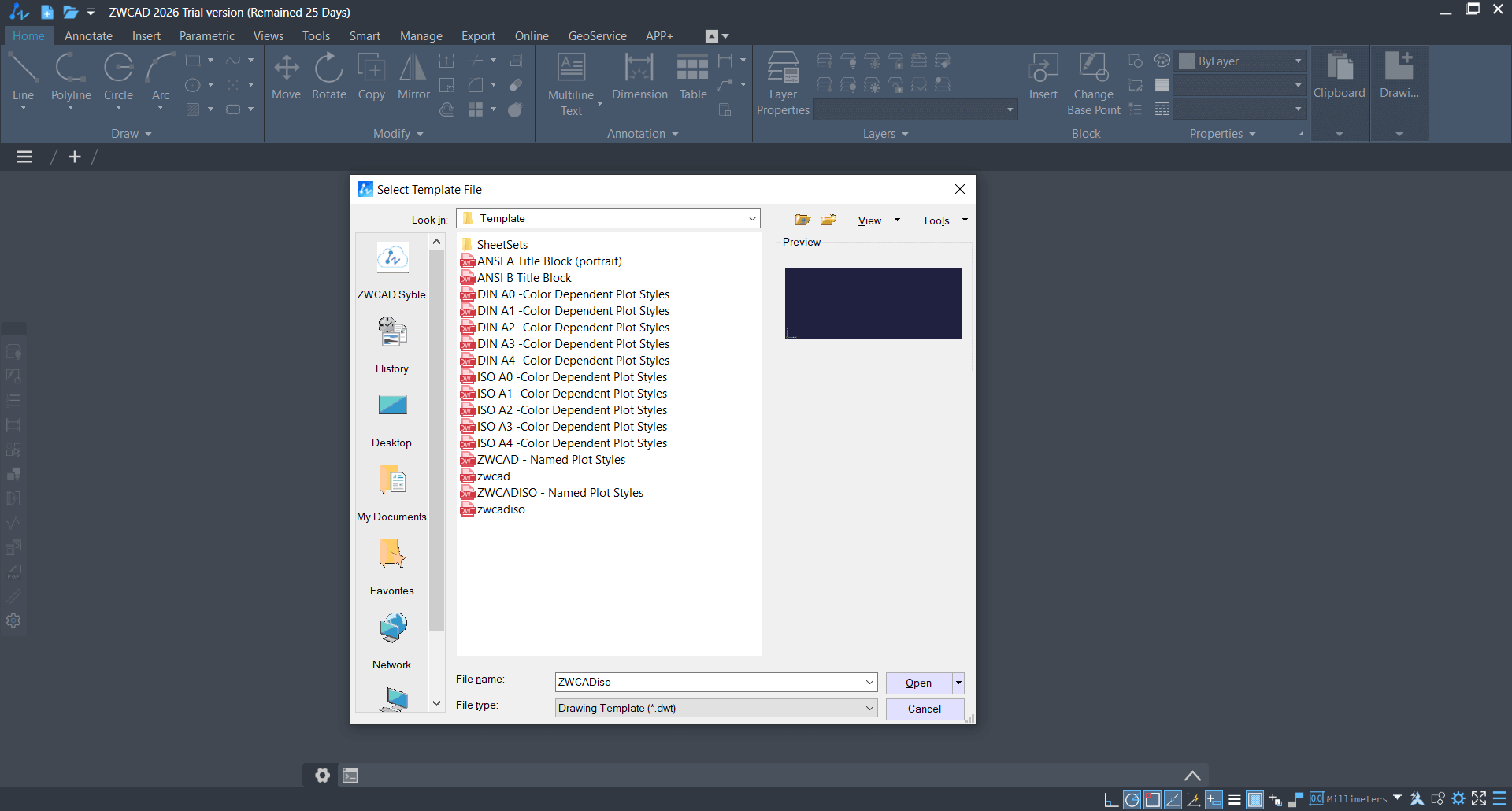Image resolution: width=1512 pixels, height=811 pixels.
Task: Click the plus to add new drawing tab
Action: click(75, 157)
